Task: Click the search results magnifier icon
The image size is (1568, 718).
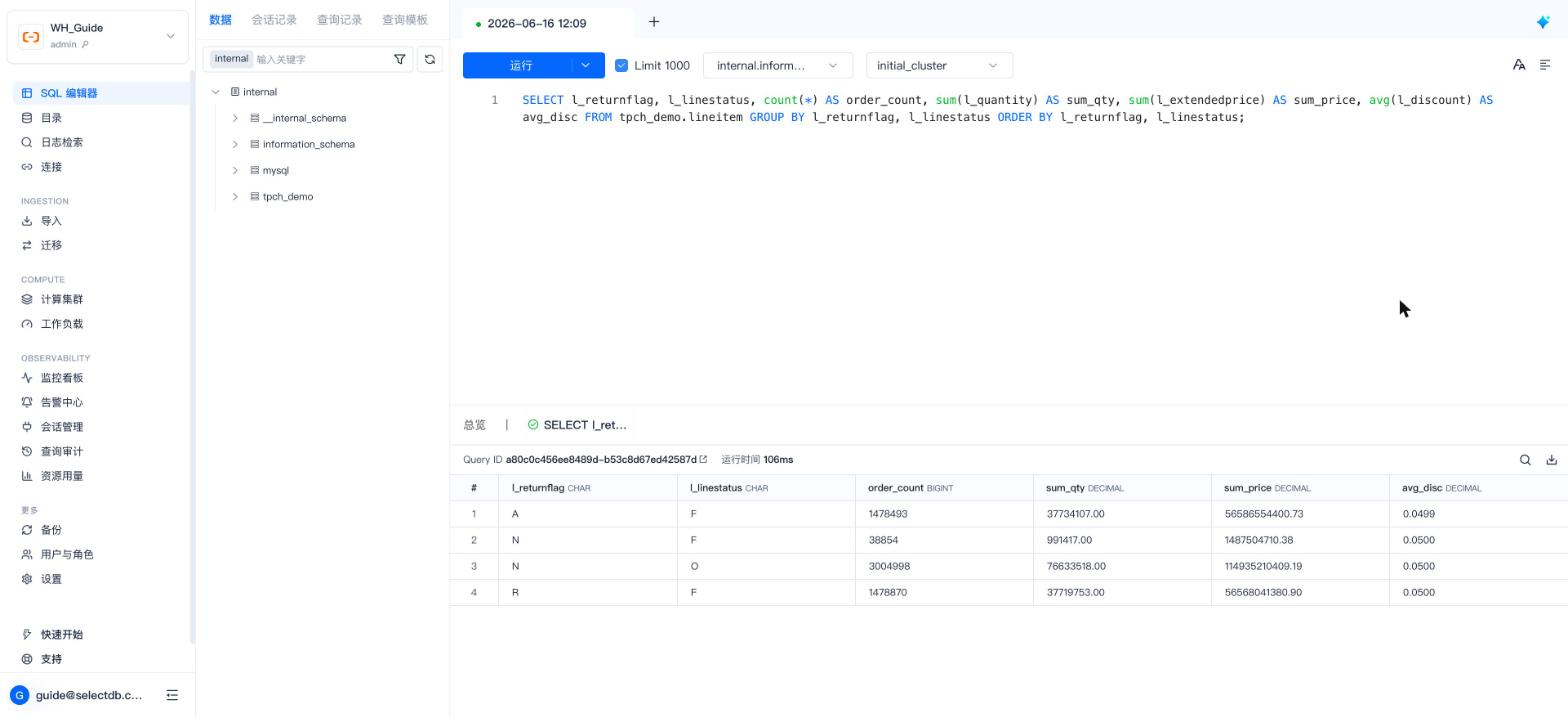Action: click(1525, 460)
